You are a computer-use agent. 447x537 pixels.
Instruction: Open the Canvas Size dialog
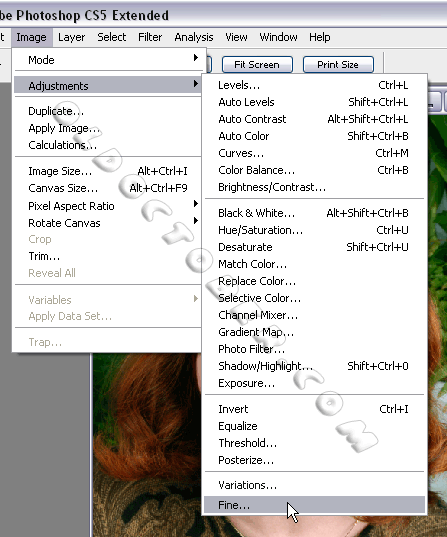[108, 188]
